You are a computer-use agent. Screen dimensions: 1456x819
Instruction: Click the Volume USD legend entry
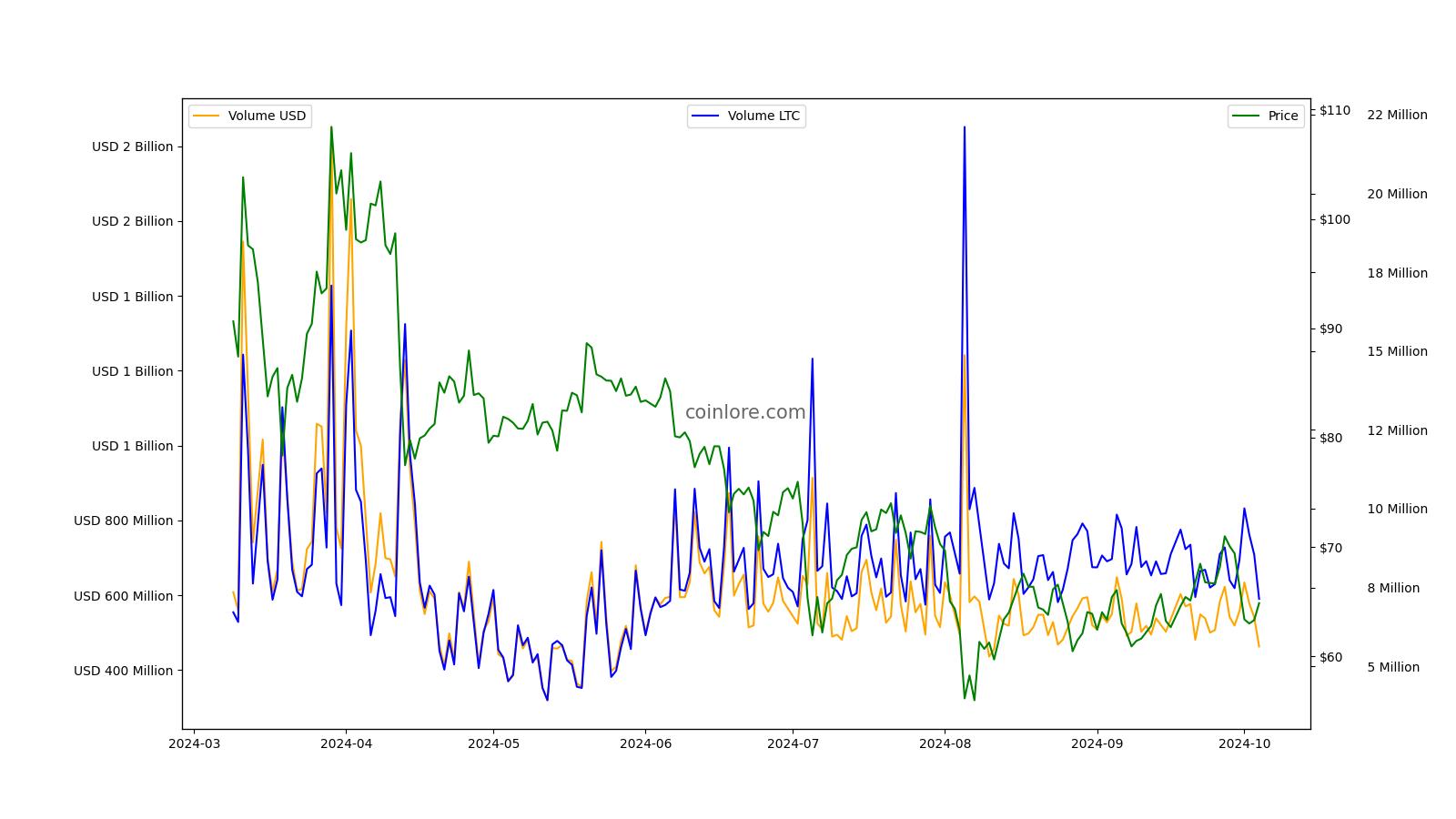pos(250,116)
